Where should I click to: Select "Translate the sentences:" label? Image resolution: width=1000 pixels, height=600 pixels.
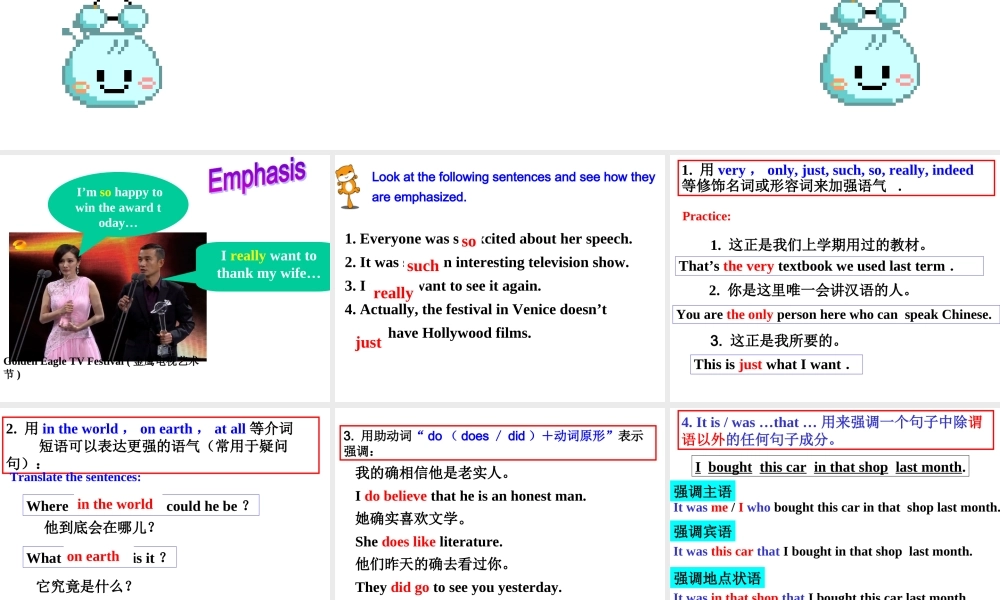pos(76,477)
